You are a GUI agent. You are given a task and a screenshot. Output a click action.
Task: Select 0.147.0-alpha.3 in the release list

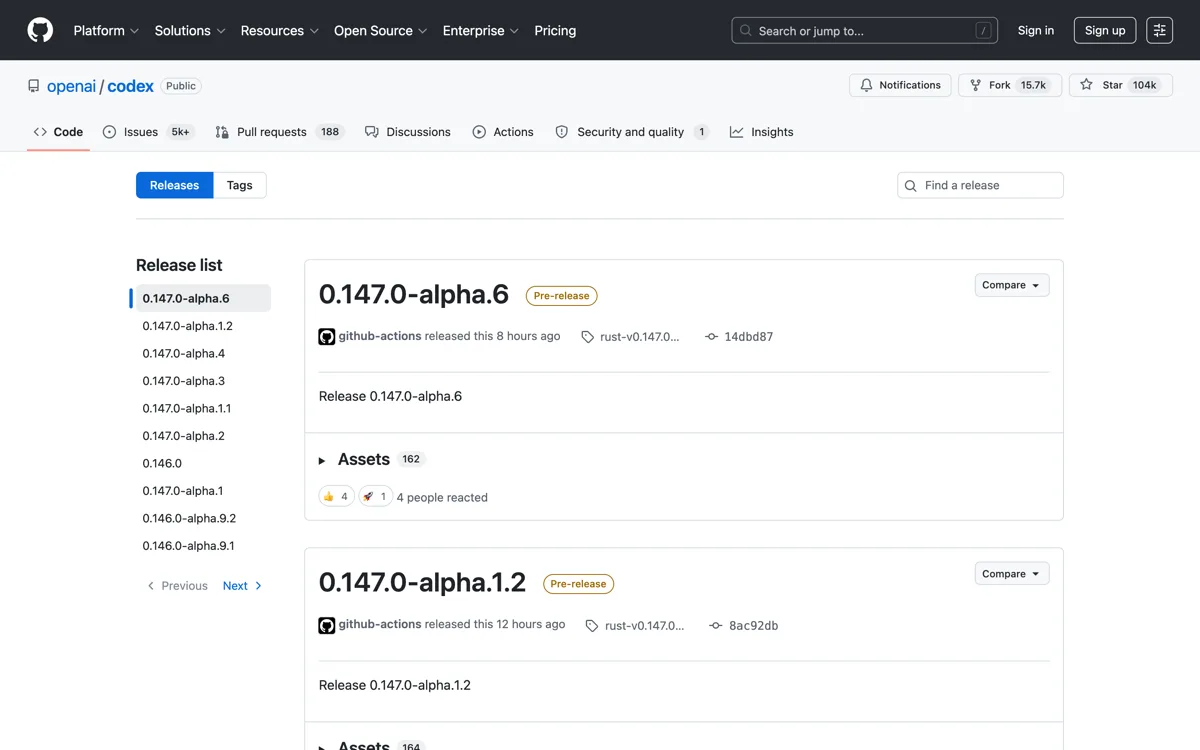184,381
